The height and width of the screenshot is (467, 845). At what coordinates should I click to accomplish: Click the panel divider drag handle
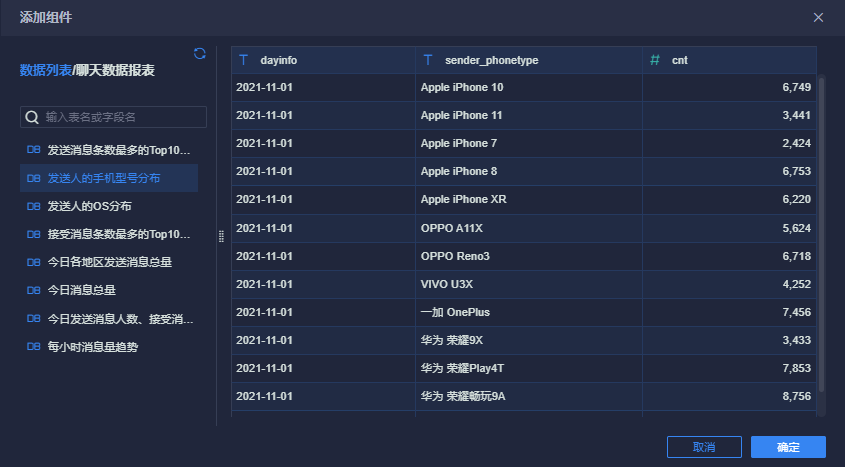pos(221,236)
